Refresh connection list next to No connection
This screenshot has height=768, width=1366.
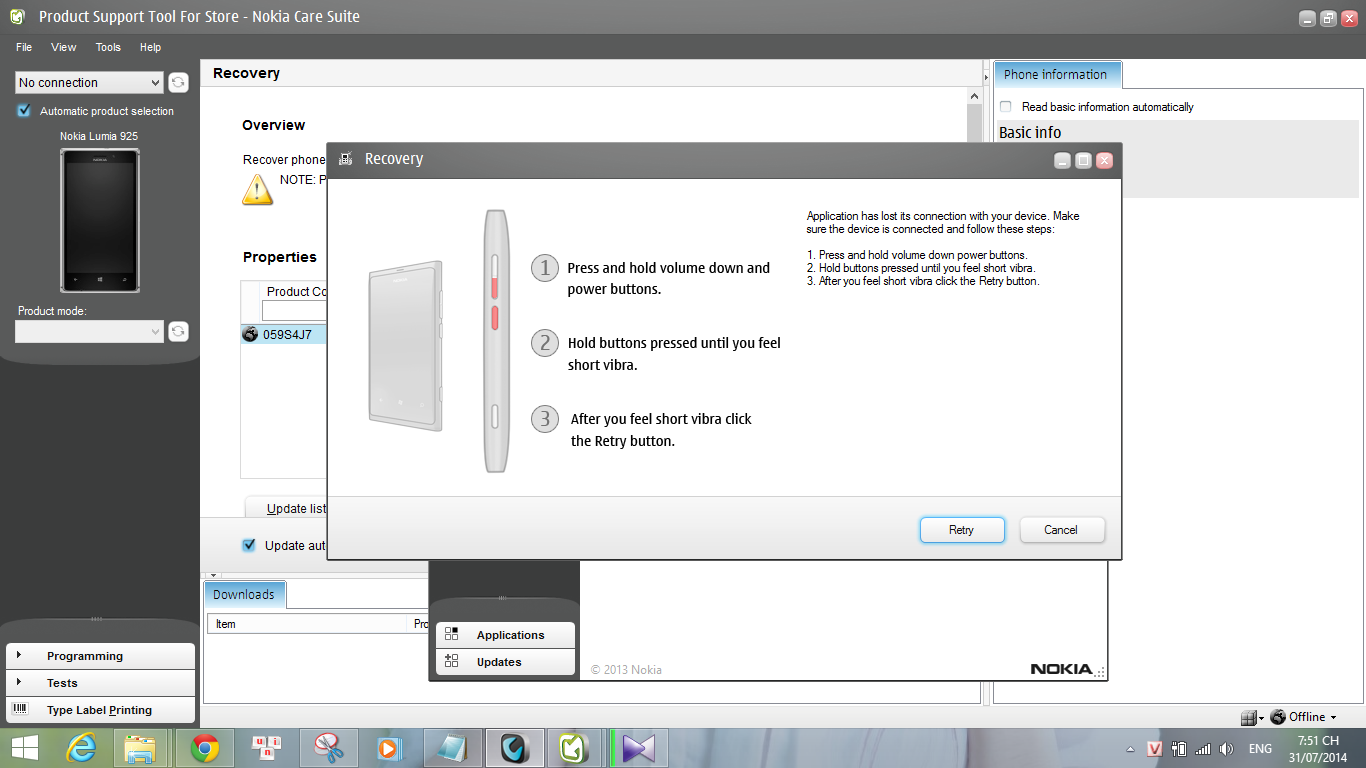tap(178, 83)
